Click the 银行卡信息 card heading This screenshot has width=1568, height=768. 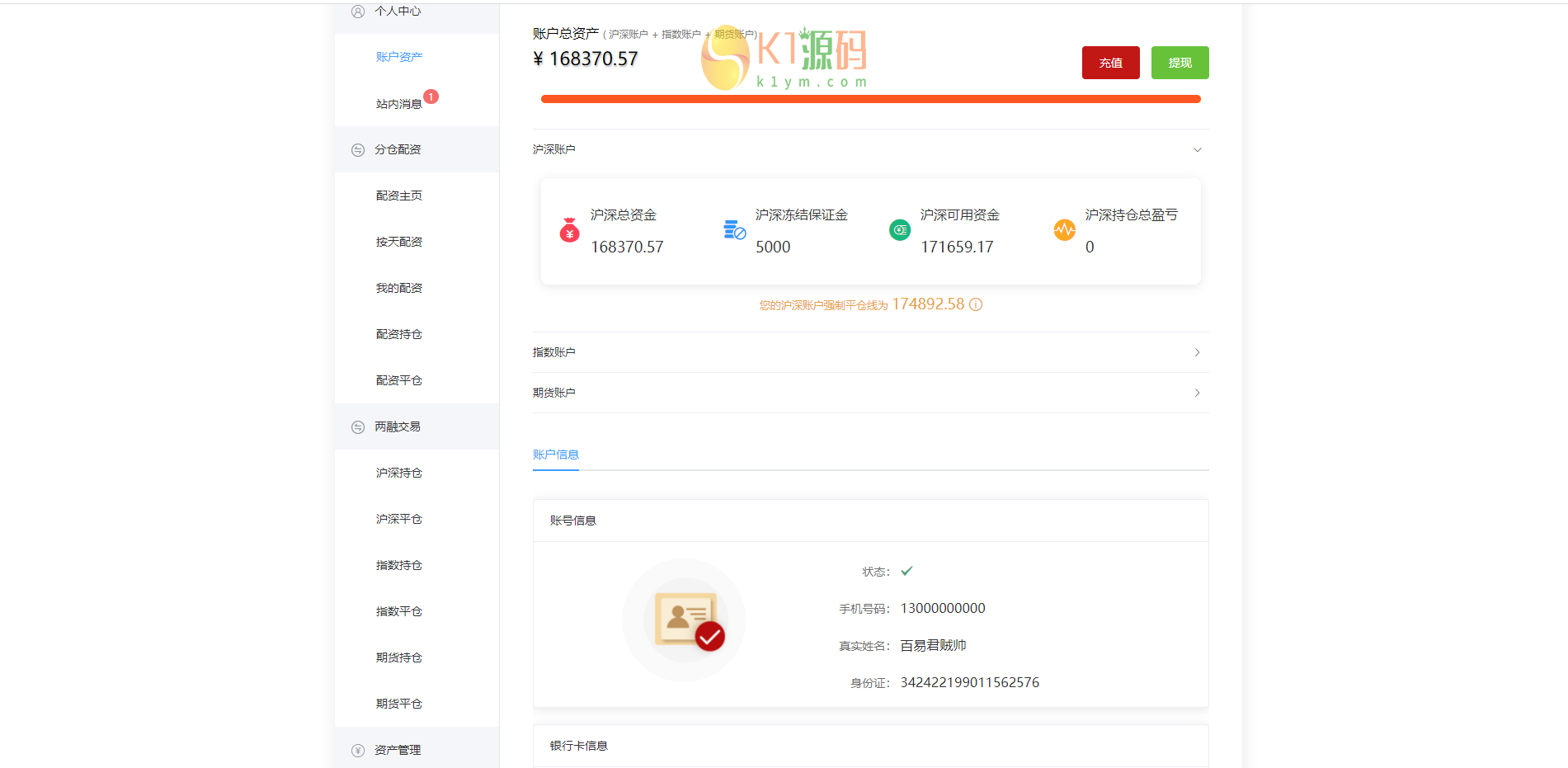[579, 746]
